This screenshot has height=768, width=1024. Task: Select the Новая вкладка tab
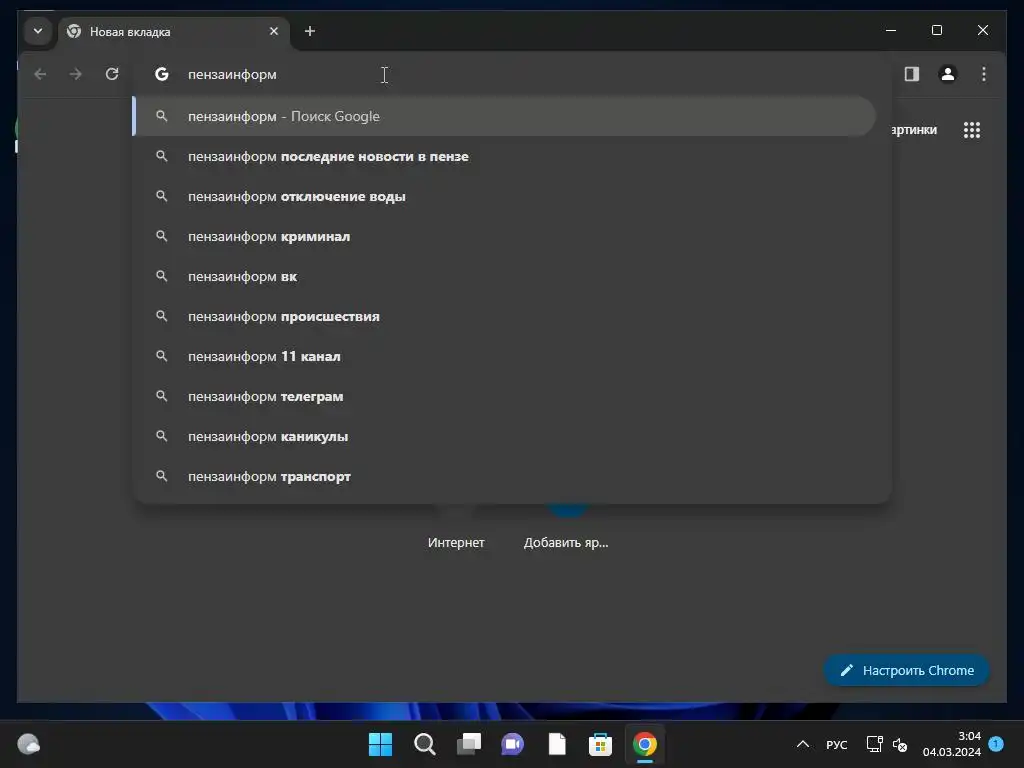(173, 31)
